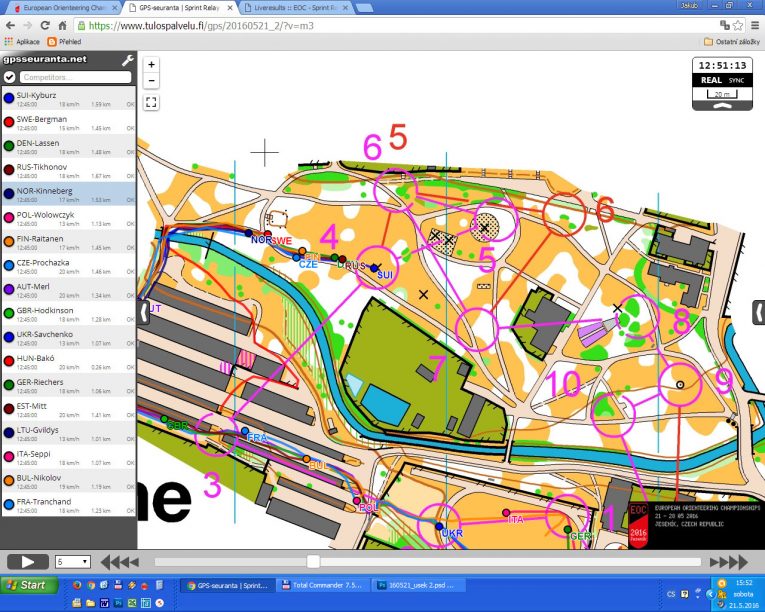Close the Liveresults EOC tab

coord(345,8)
